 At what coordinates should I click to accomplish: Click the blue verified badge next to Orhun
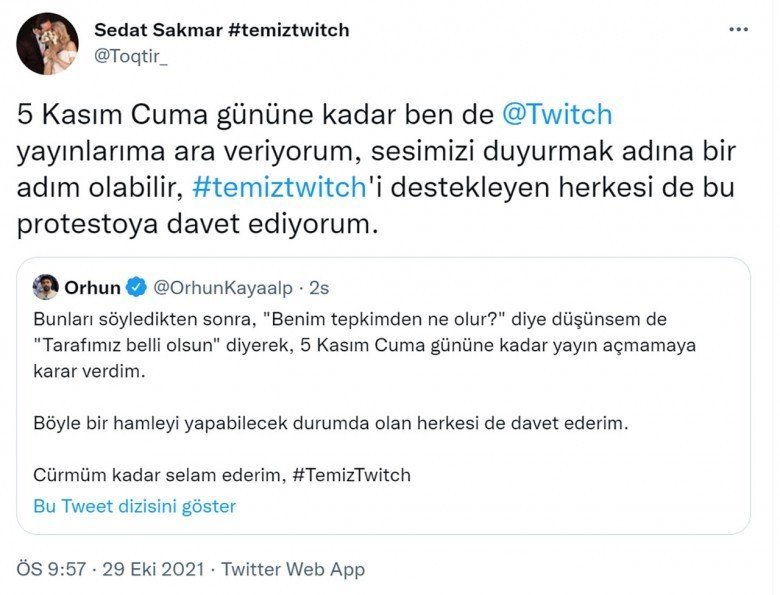[138, 288]
